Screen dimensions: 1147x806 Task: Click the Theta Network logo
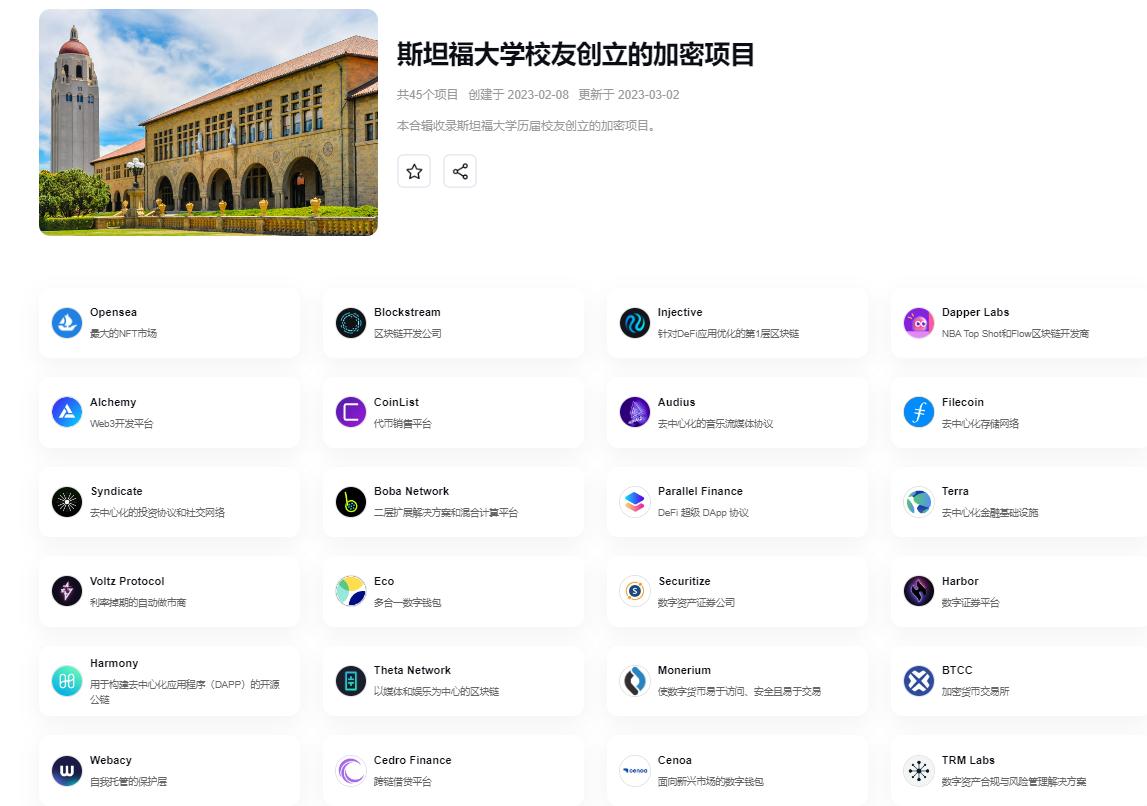click(351, 681)
